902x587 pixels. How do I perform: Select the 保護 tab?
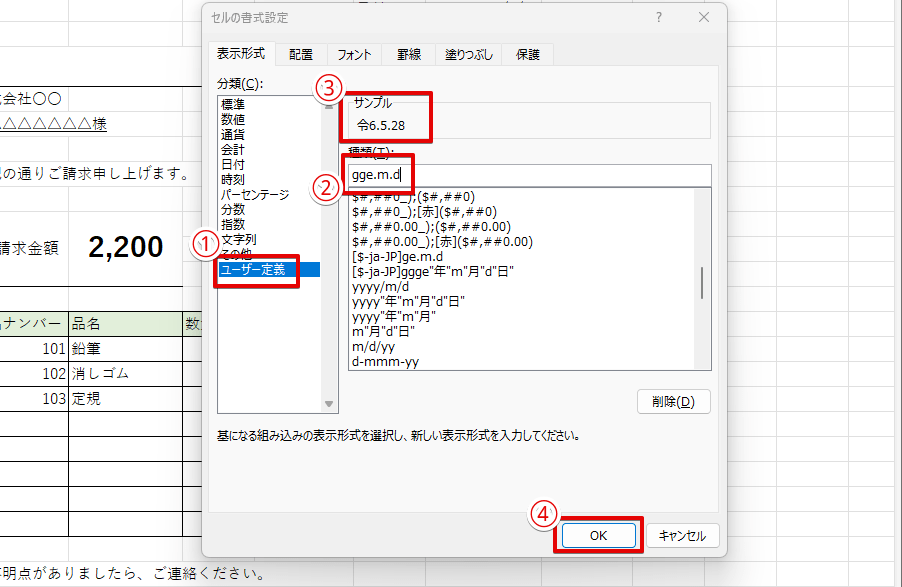(x=528, y=55)
